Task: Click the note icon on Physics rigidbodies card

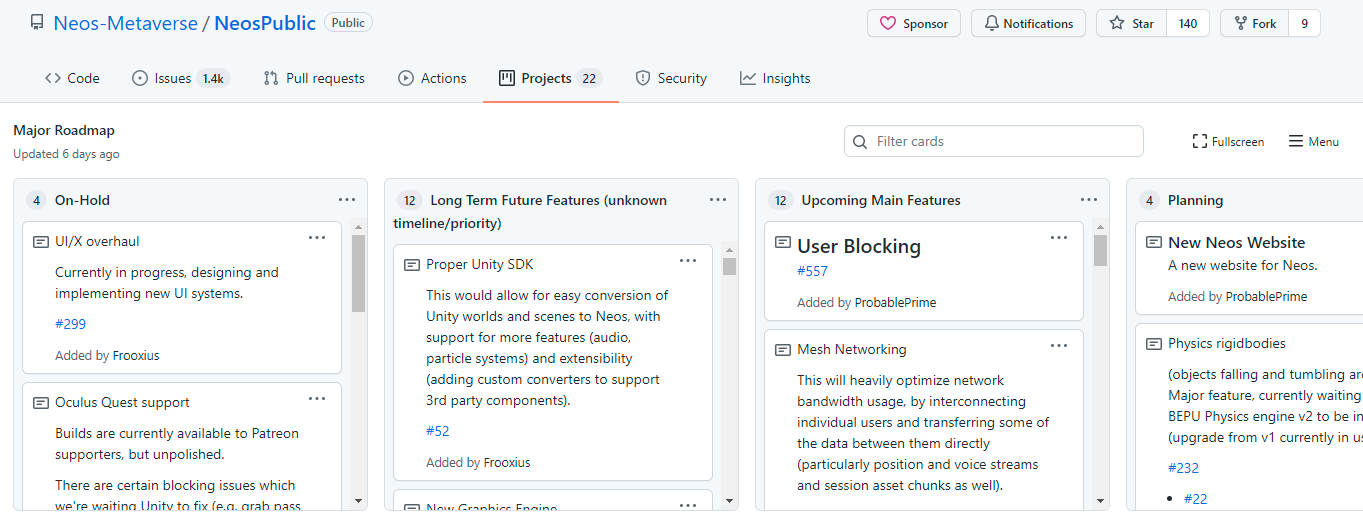Action: pos(1154,344)
